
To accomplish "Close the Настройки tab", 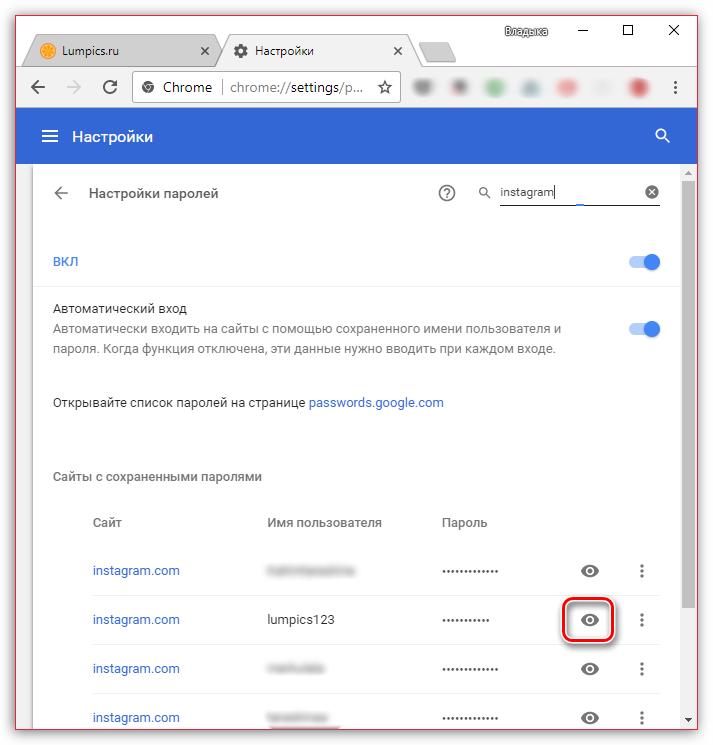I will pyautogui.click(x=398, y=51).
